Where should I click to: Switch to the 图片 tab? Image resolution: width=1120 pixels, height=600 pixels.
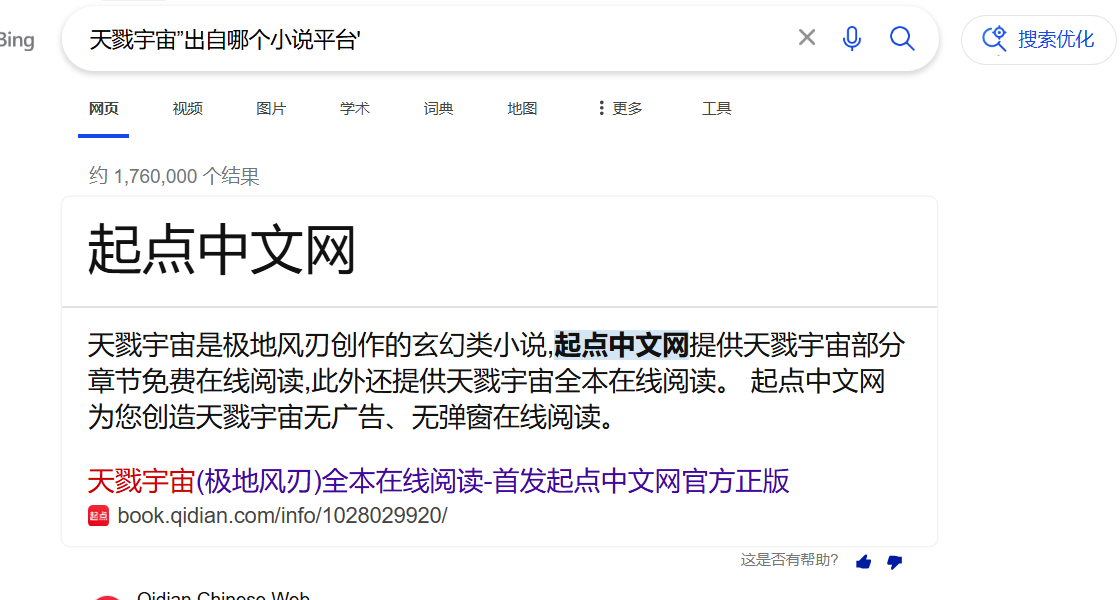tap(271, 109)
